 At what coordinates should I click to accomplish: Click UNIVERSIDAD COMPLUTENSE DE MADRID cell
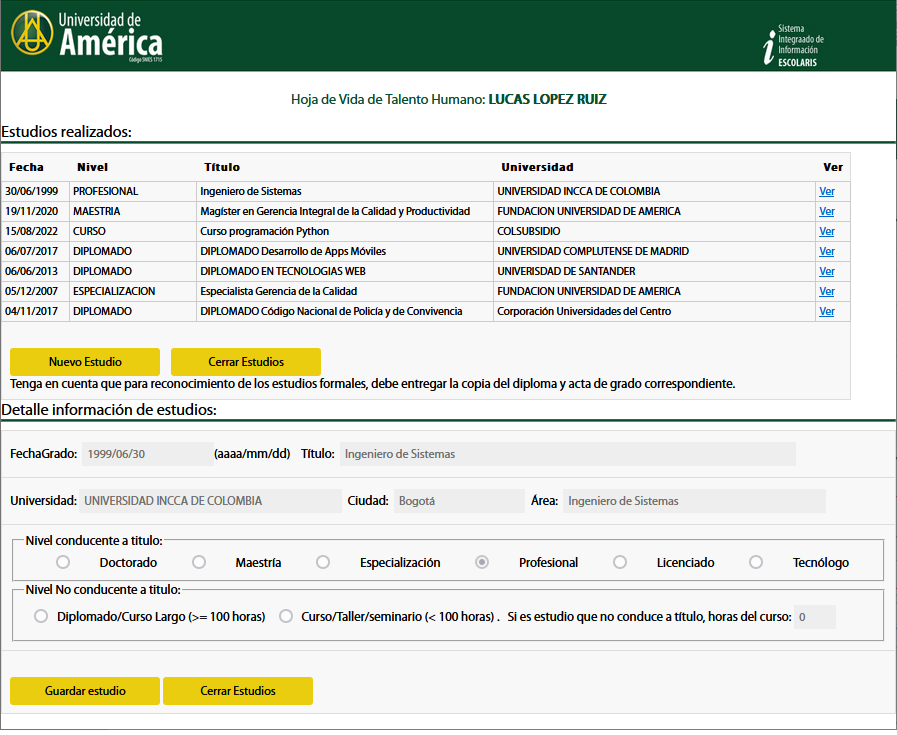(654, 251)
